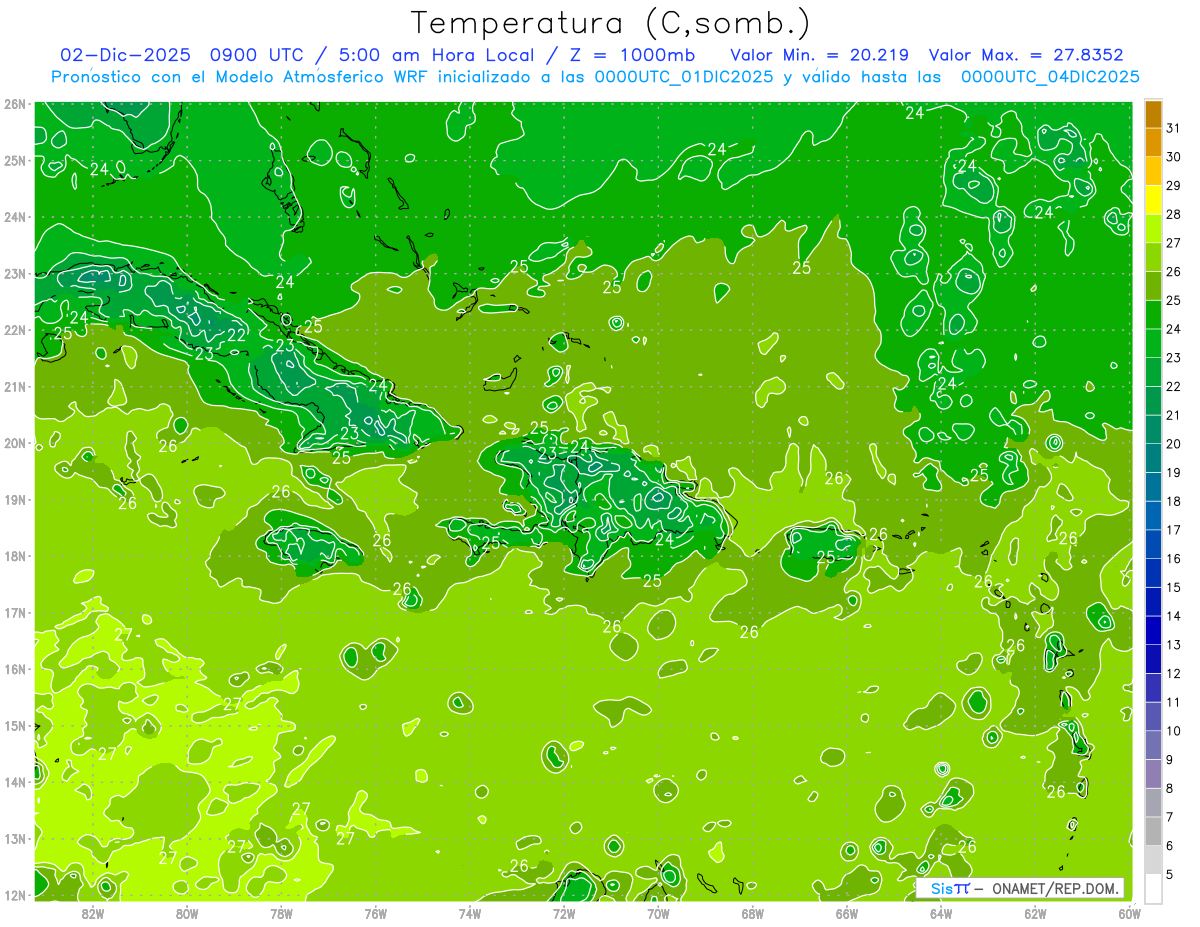The image size is (1200, 927).
Task: Click the '14N' latitude axis label
Action: click(15, 782)
